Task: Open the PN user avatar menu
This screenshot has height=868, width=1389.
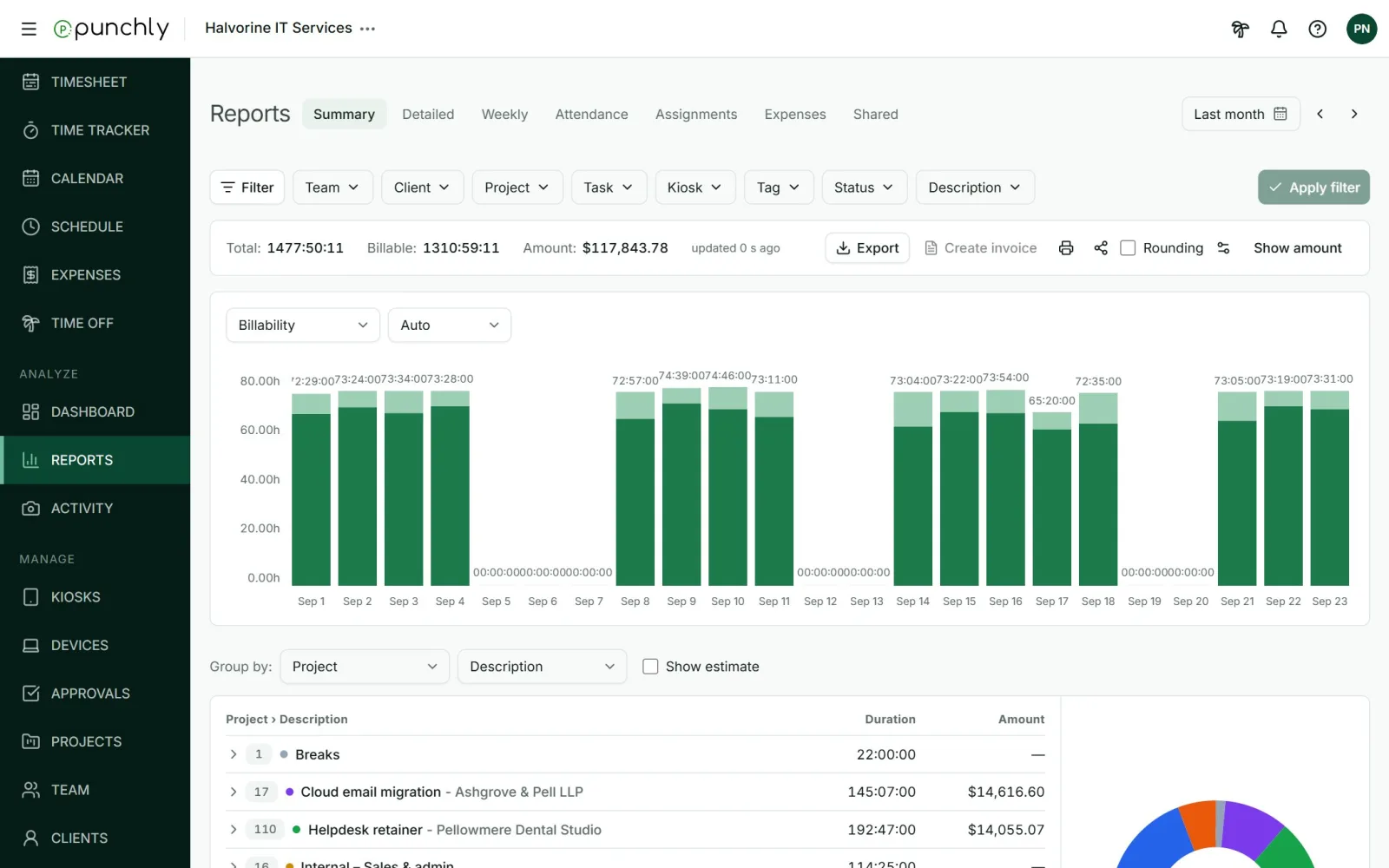Action: click(x=1361, y=29)
